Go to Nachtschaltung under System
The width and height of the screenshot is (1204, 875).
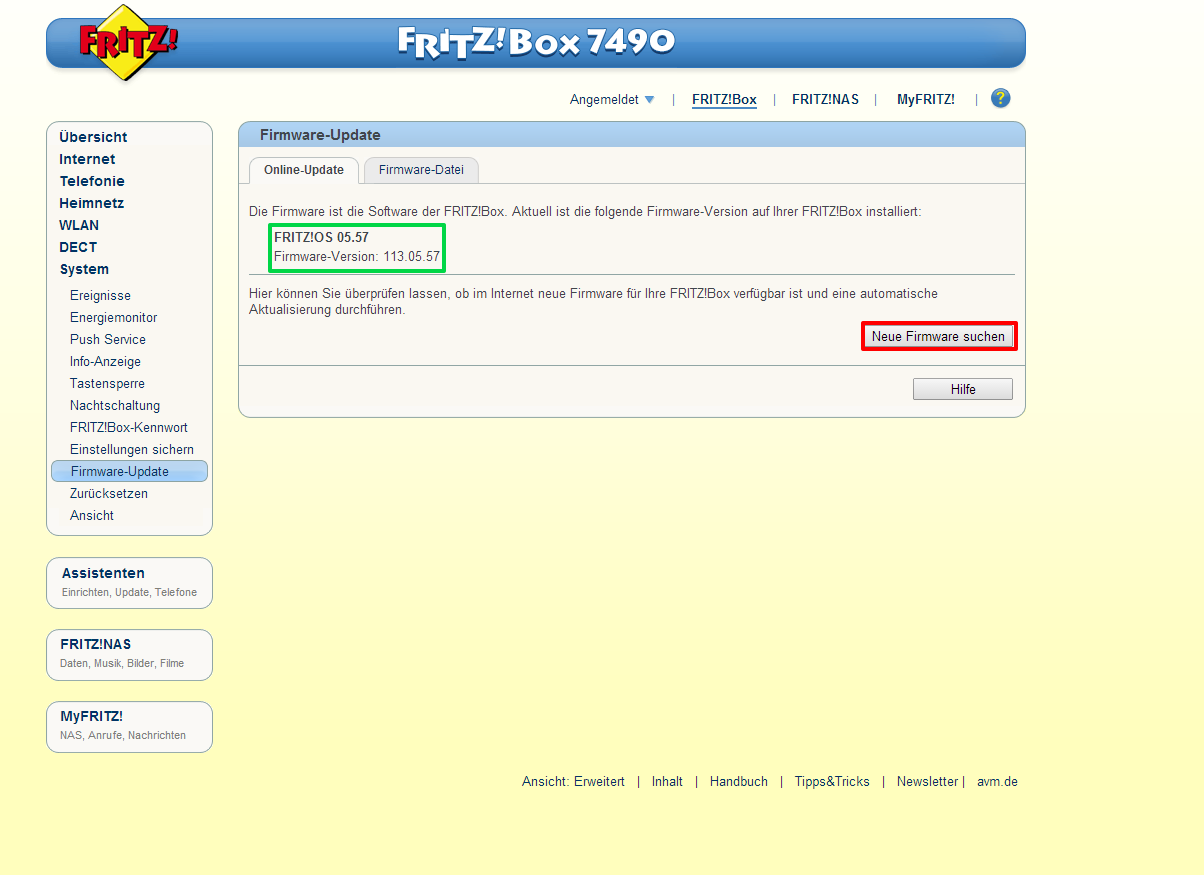coord(115,405)
